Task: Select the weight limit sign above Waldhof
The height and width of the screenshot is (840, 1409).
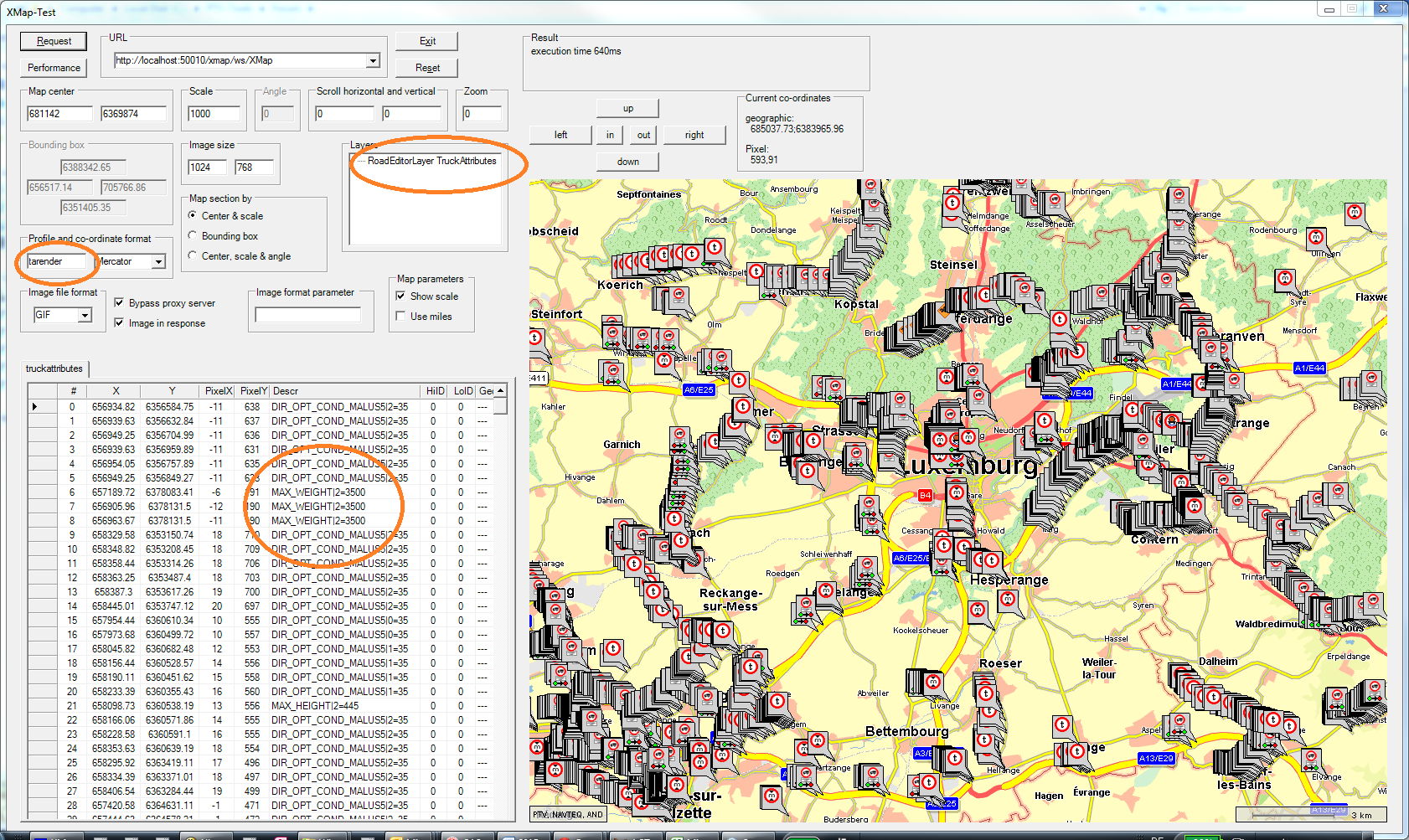Action: [x=1060, y=319]
